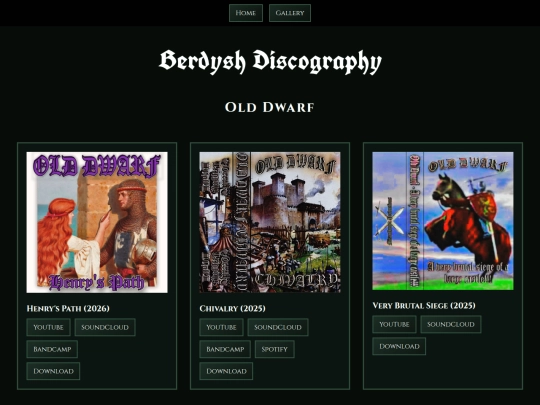Download the Chivalry album
Screen dimensions: 540x405
[x=226, y=371]
